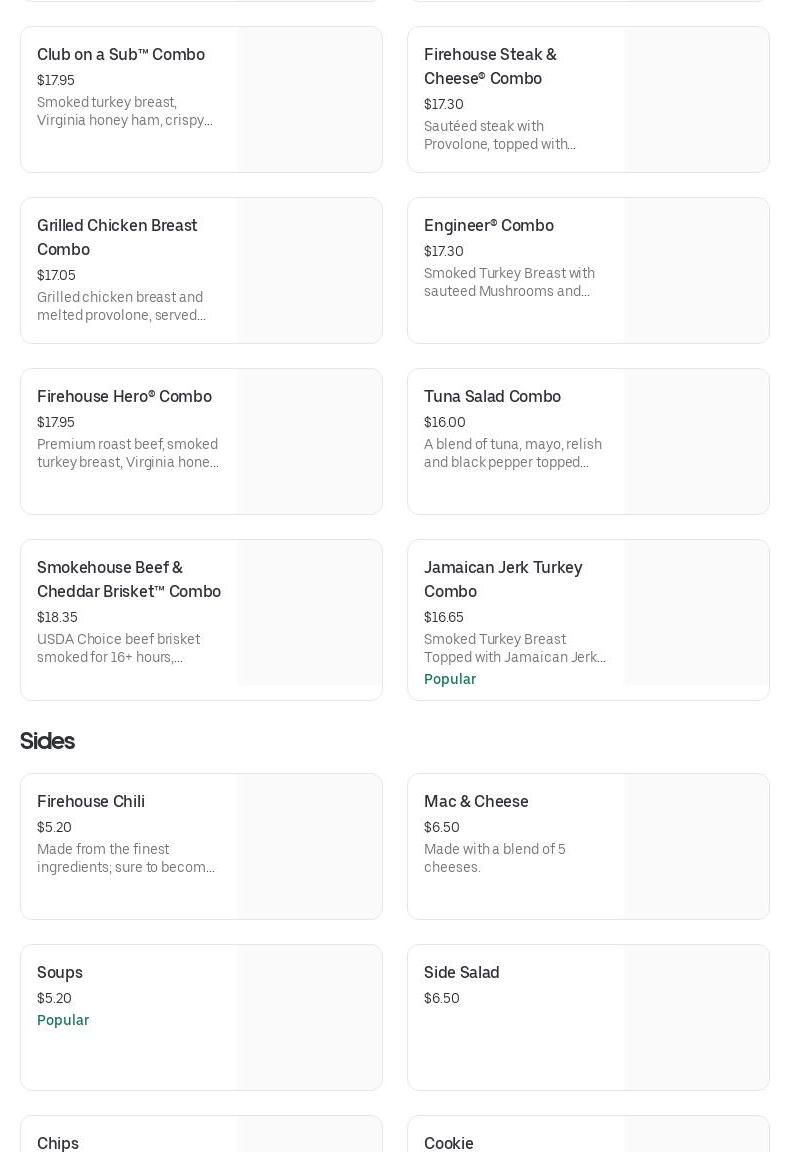Image resolution: width=804 pixels, height=1152 pixels.
Task: Click Popular tag on Jamaican Jerk Turkey
Action: pyautogui.click(x=450, y=679)
